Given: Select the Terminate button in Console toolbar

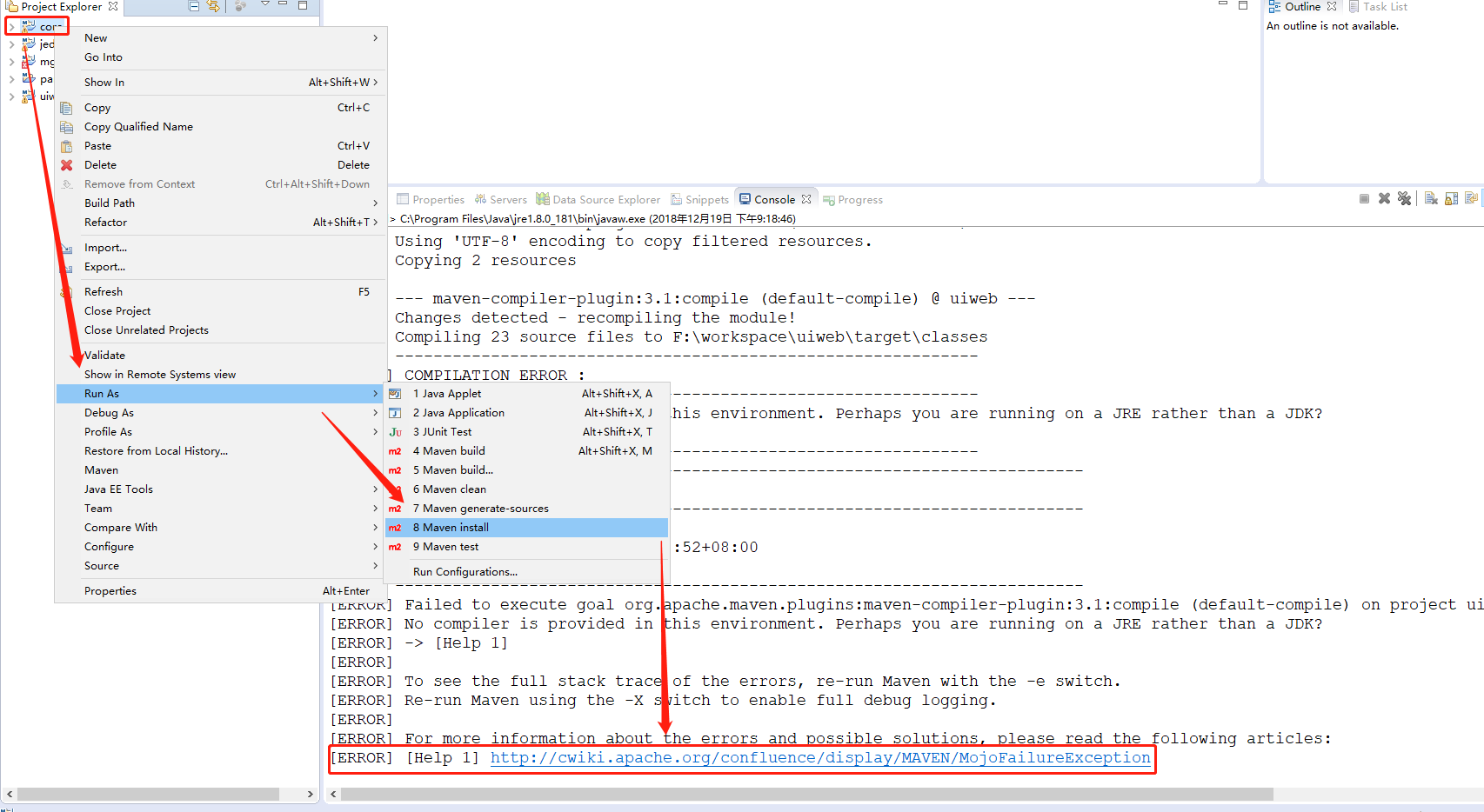Looking at the screenshot, I should click(x=1364, y=198).
